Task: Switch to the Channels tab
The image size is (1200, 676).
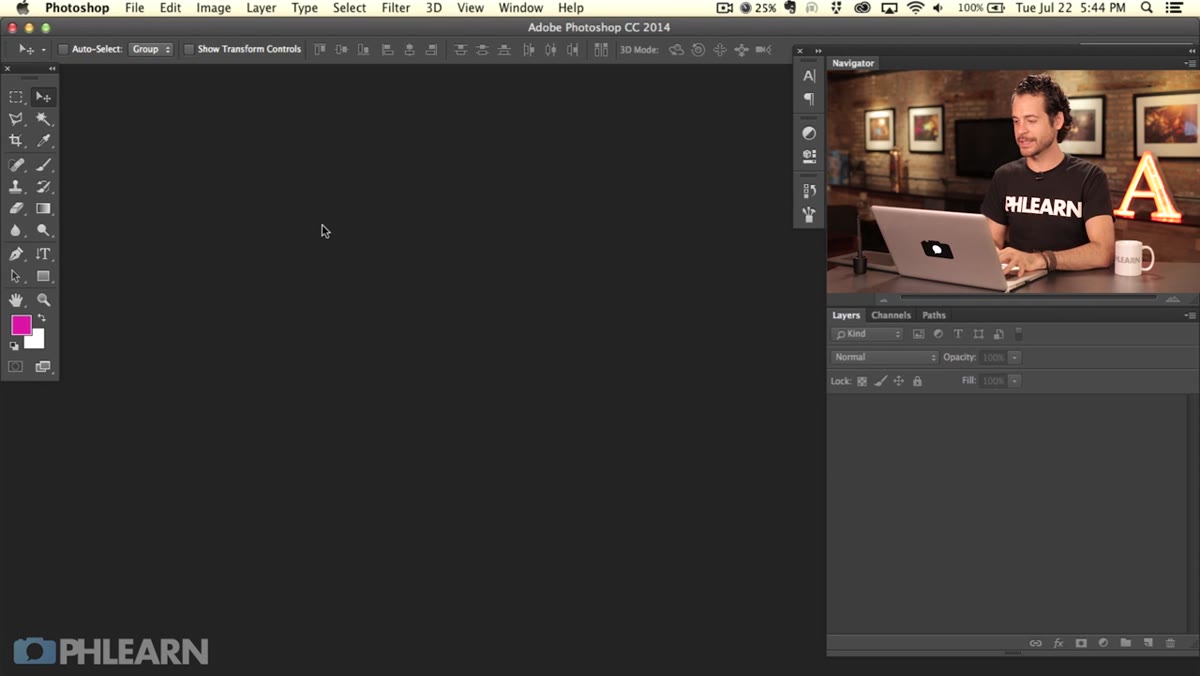Action: (x=891, y=315)
